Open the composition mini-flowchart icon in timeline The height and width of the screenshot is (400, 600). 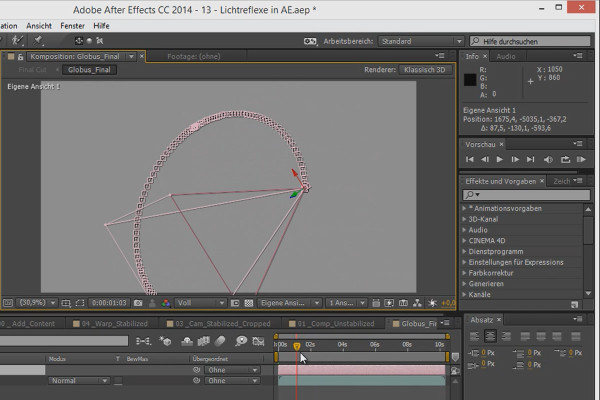pos(143,341)
